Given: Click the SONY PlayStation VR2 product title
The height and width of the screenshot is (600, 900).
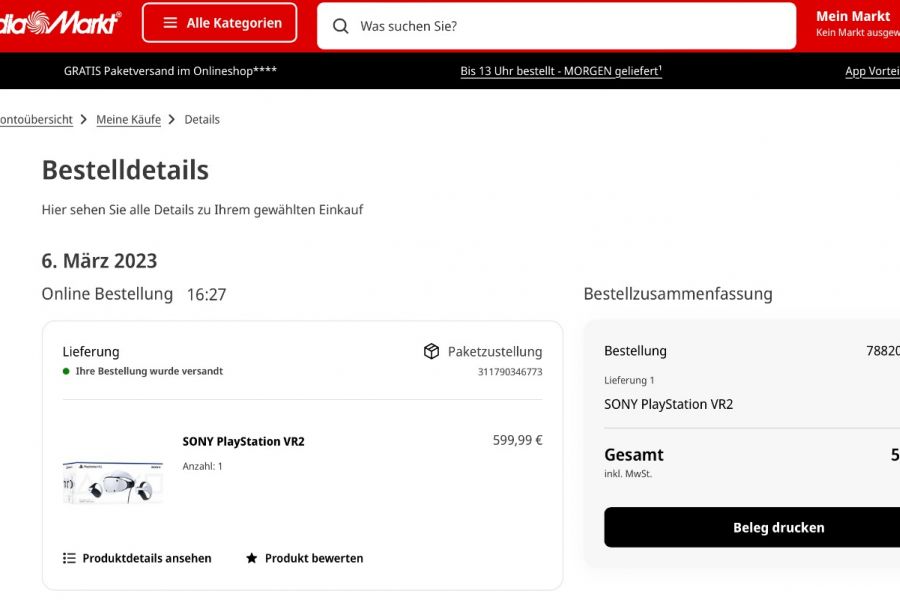Looking at the screenshot, I should [243, 442].
